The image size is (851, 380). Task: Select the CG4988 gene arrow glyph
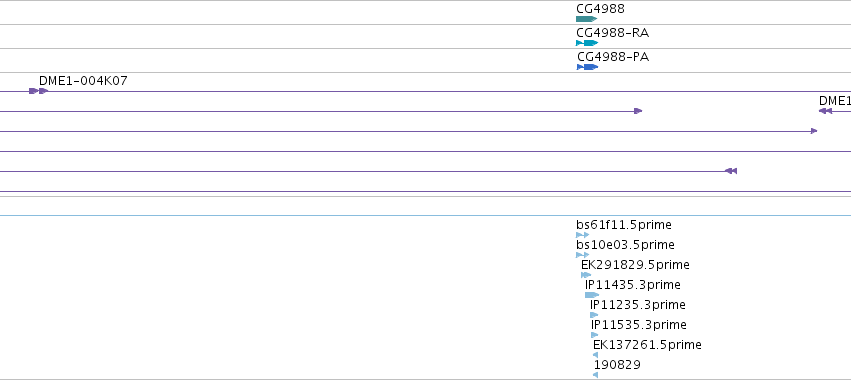coord(586,19)
